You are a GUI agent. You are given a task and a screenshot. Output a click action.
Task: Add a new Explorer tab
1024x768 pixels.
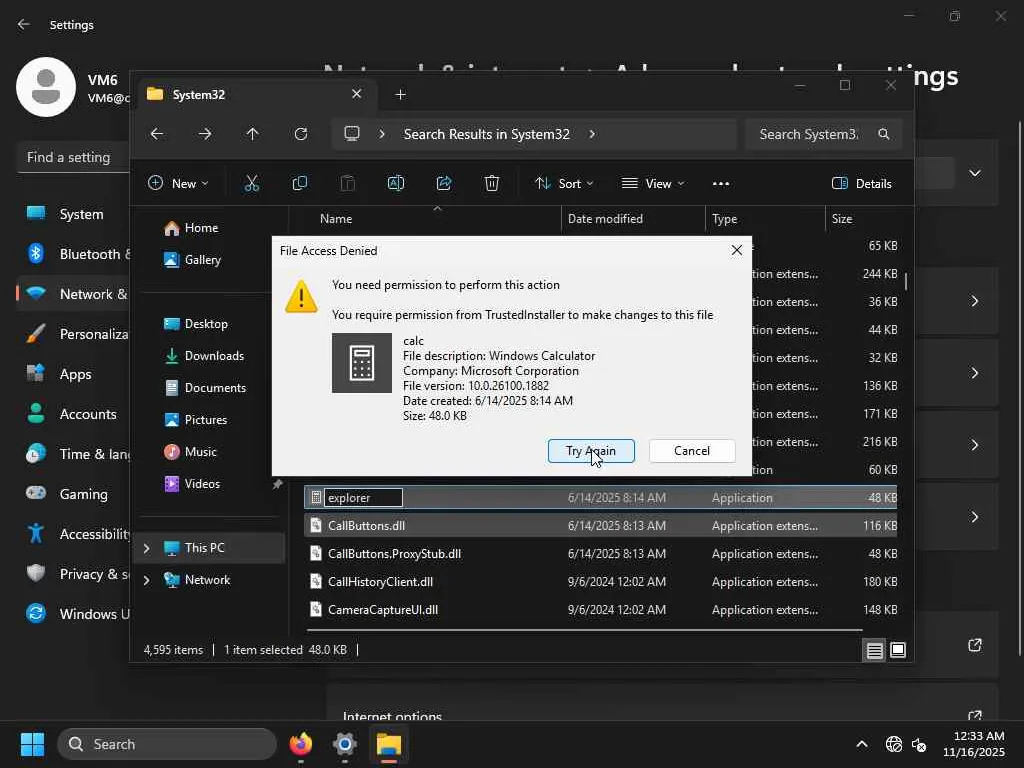400,95
